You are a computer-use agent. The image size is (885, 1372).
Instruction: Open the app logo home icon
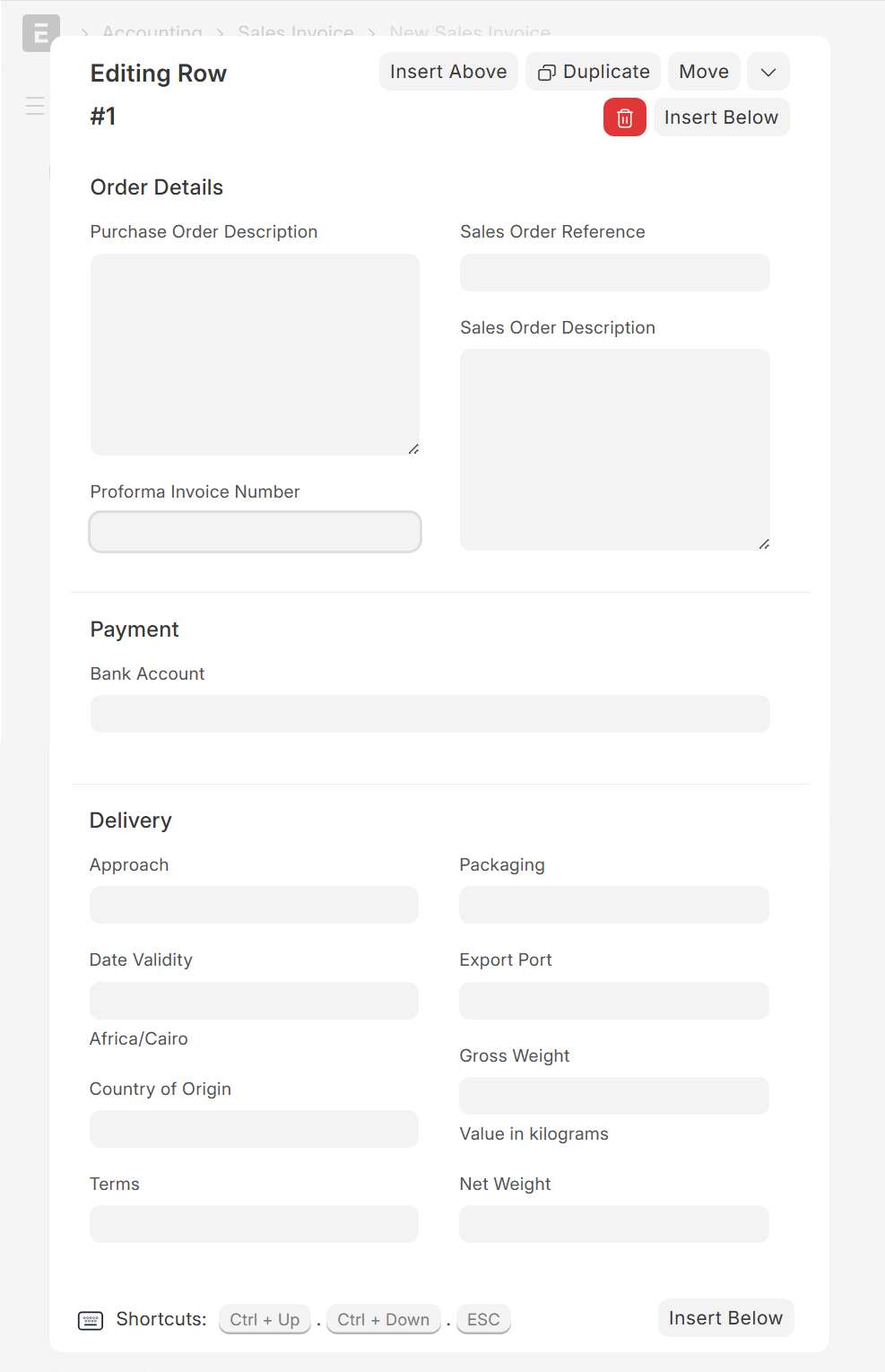point(40,33)
